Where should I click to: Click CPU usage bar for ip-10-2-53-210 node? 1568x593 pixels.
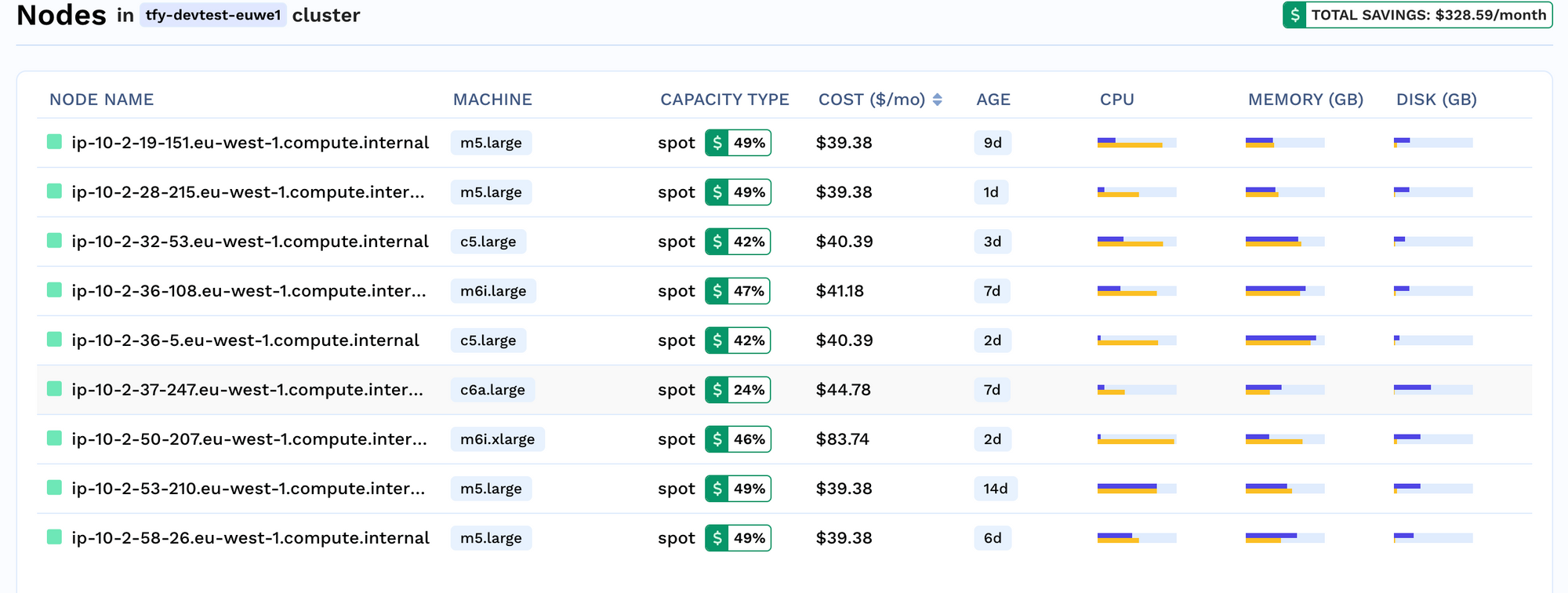(1136, 489)
